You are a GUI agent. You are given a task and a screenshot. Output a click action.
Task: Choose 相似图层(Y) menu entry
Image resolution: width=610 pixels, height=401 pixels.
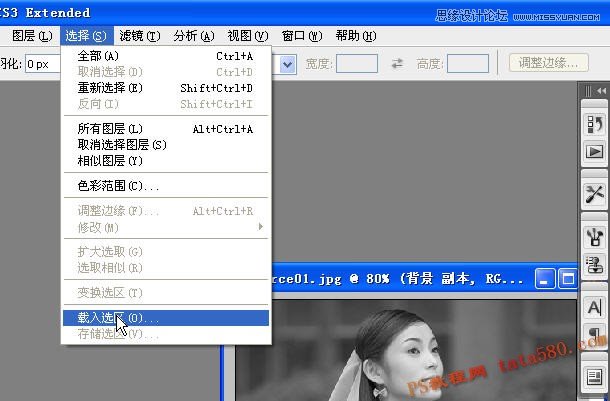coord(166,161)
